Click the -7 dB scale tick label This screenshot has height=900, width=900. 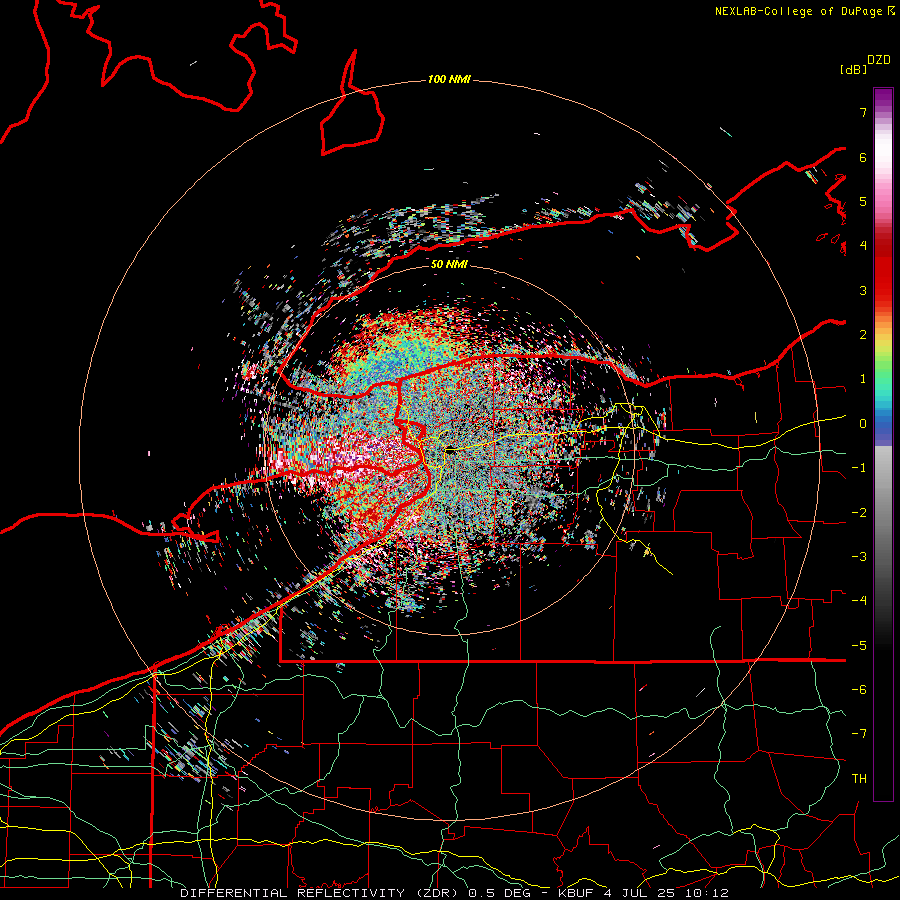coord(859,734)
